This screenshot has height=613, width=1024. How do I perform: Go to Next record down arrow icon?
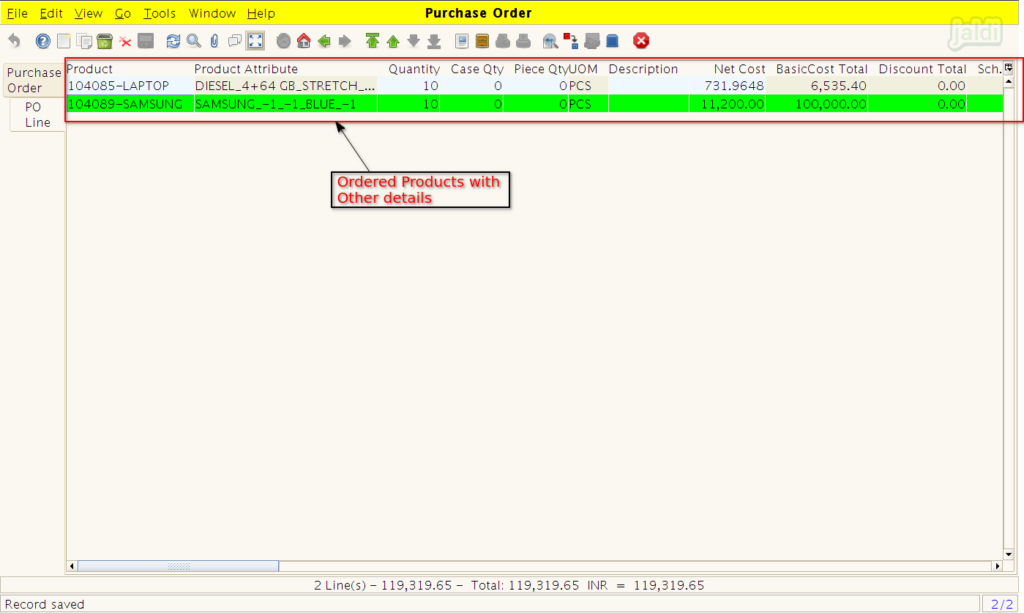(x=413, y=41)
